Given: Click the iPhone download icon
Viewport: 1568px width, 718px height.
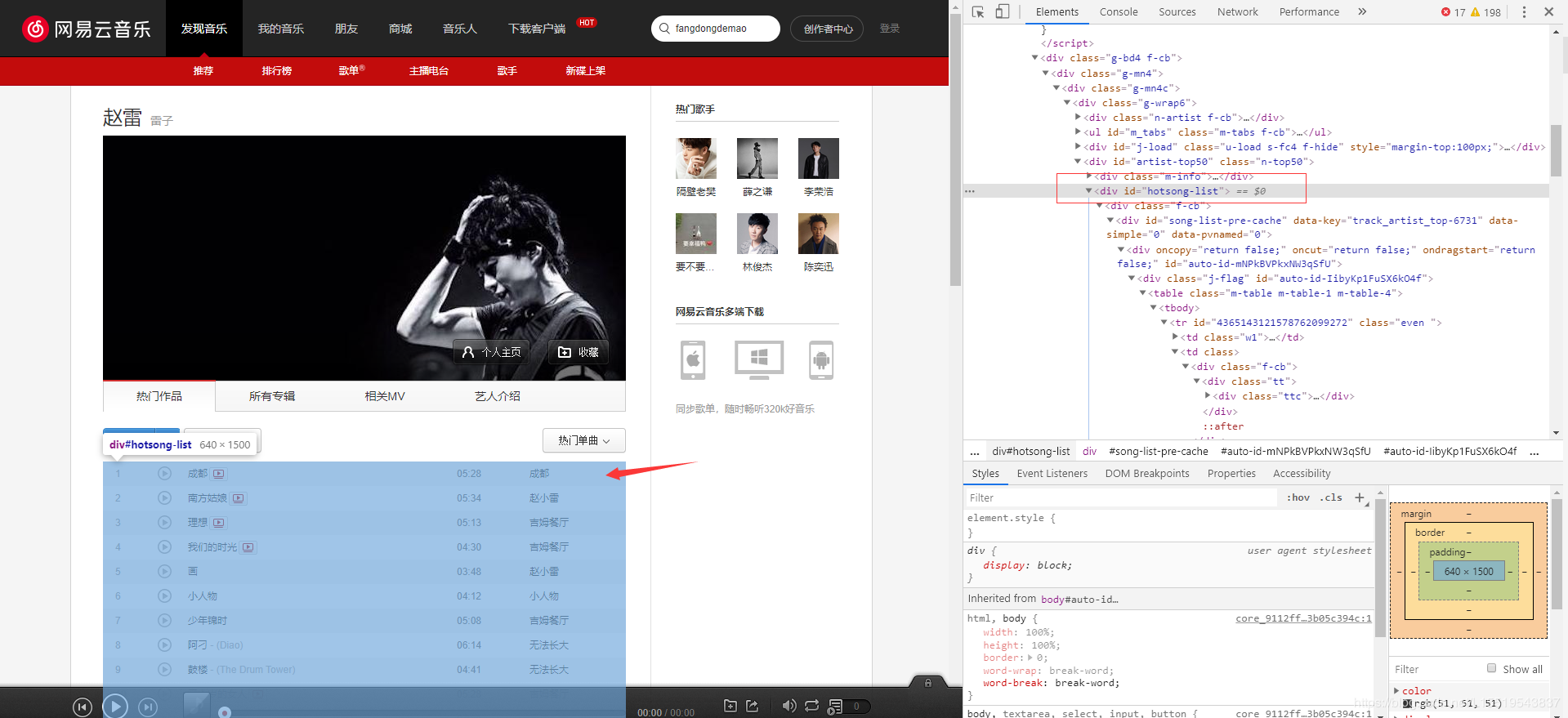Looking at the screenshot, I should [693, 360].
